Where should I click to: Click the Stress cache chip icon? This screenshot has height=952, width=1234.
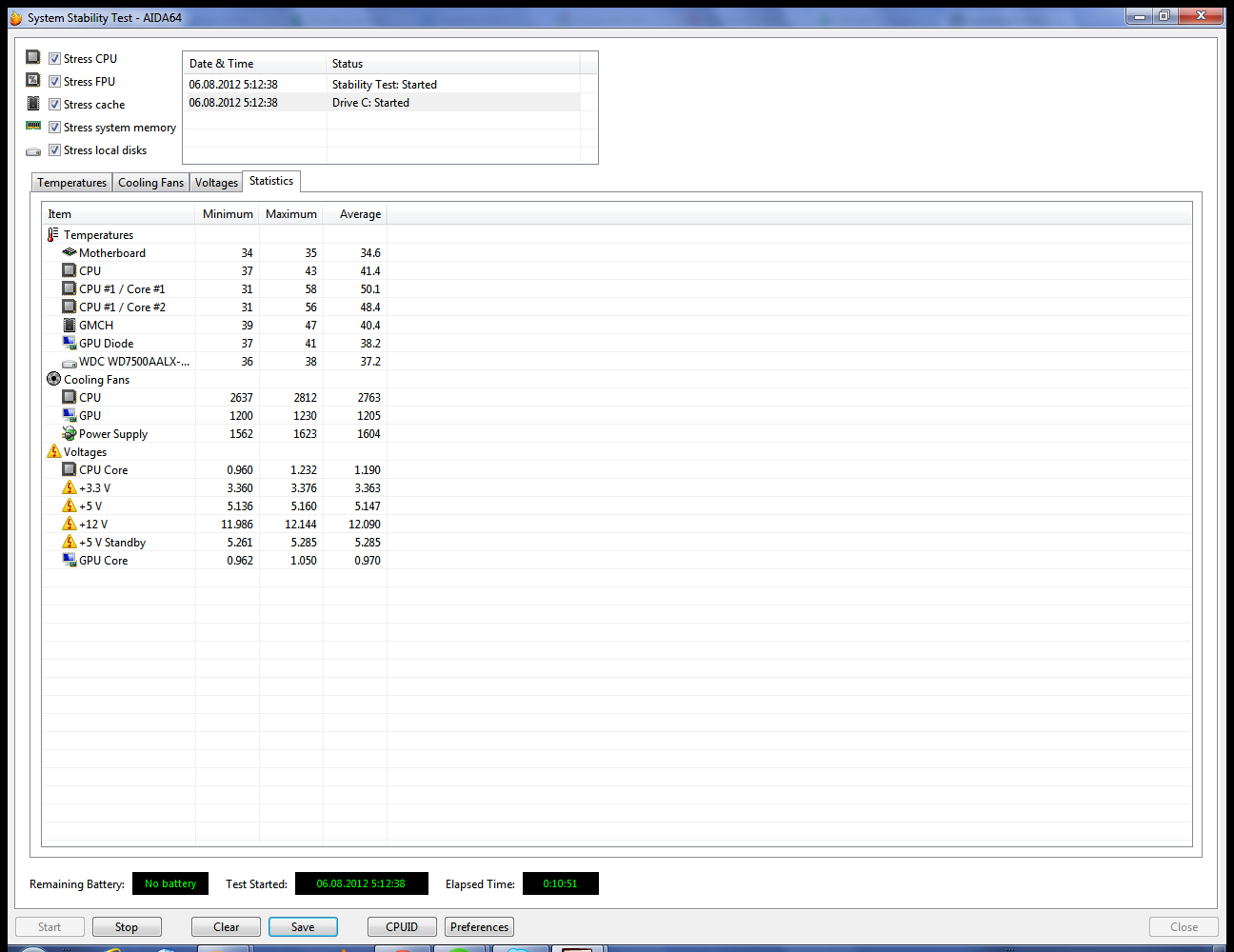(x=33, y=103)
